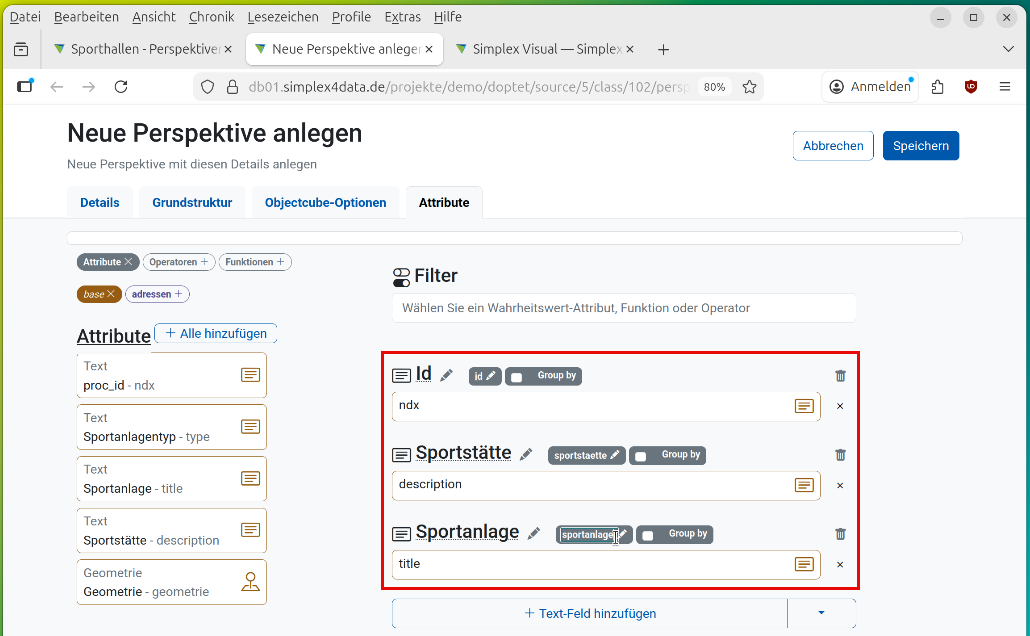
Task: Click pencil icon next to Id heading
Action: [x=447, y=376]
